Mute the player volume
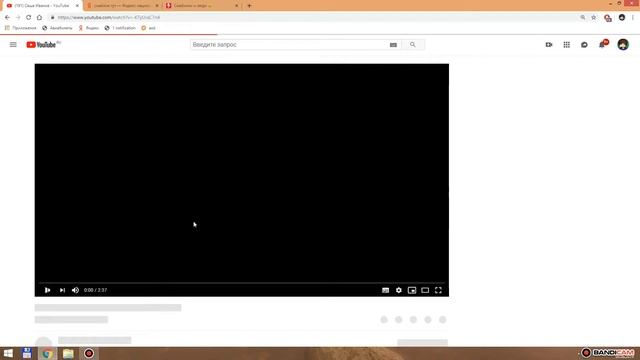Viewport: 640px width, 360px height. [75, 290]
